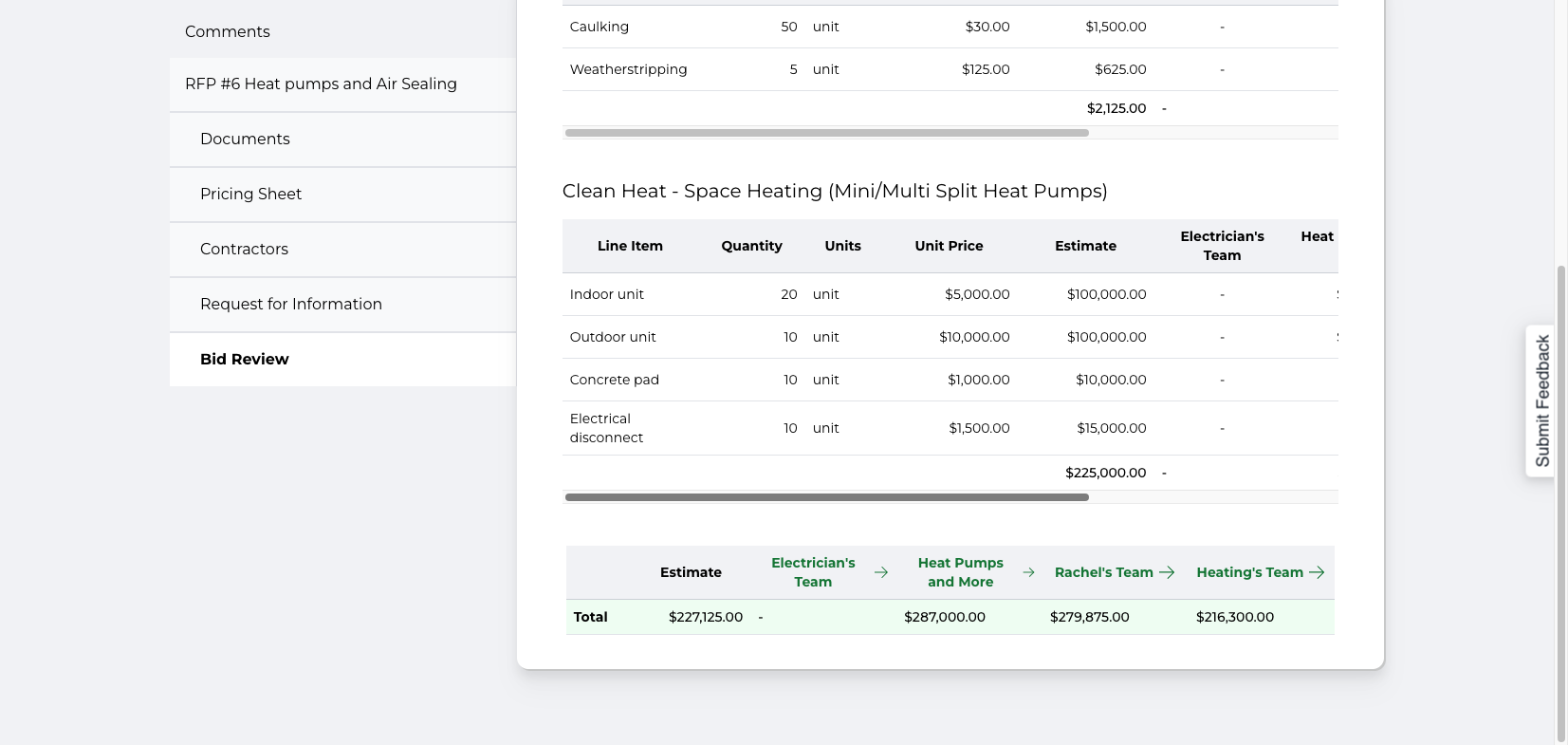Click the quantity 50 for Caulking
Viewport: 1568px width, 745px height.
pos(789,27)
